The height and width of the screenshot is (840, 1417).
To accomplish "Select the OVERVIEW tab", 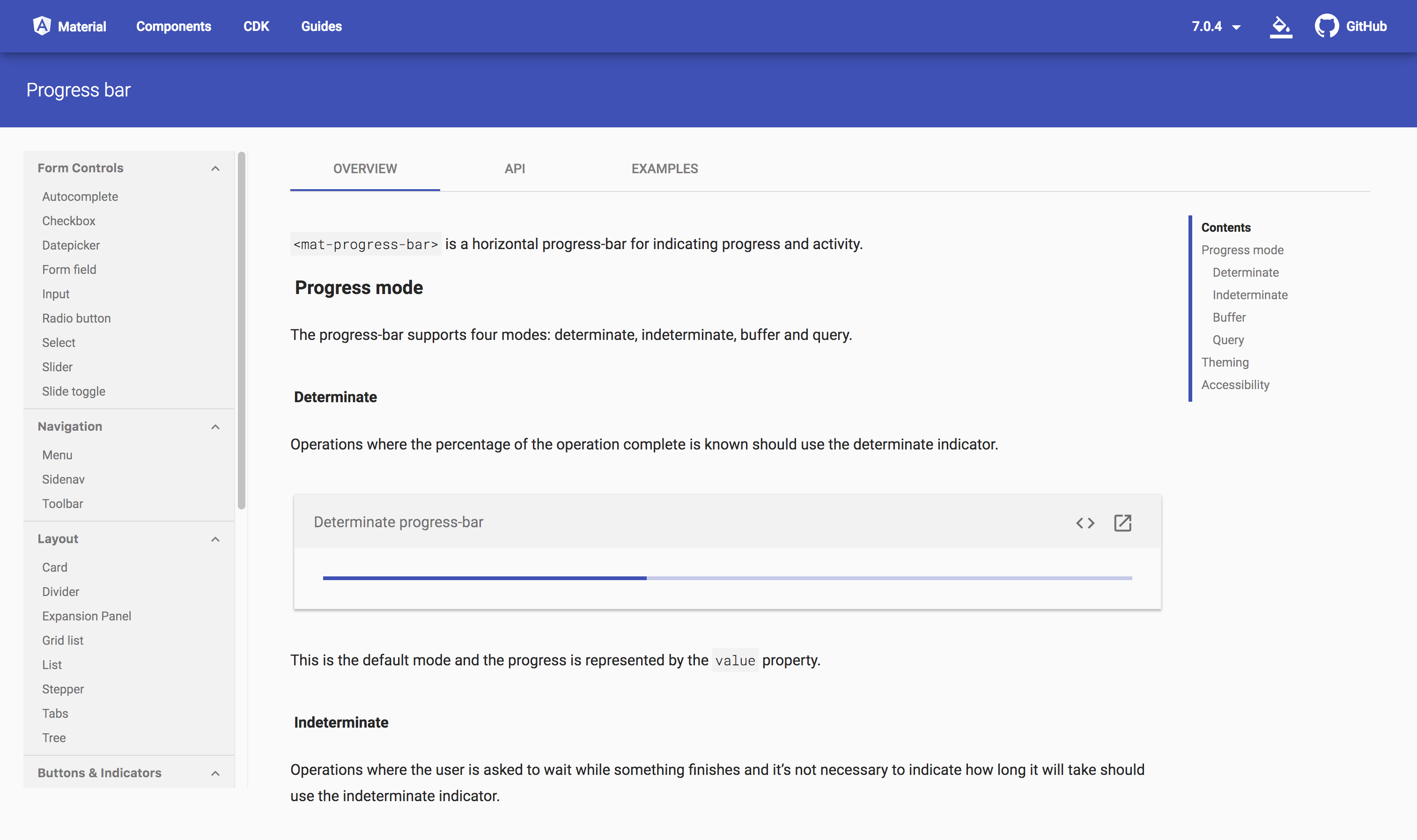I will point(365,169).
